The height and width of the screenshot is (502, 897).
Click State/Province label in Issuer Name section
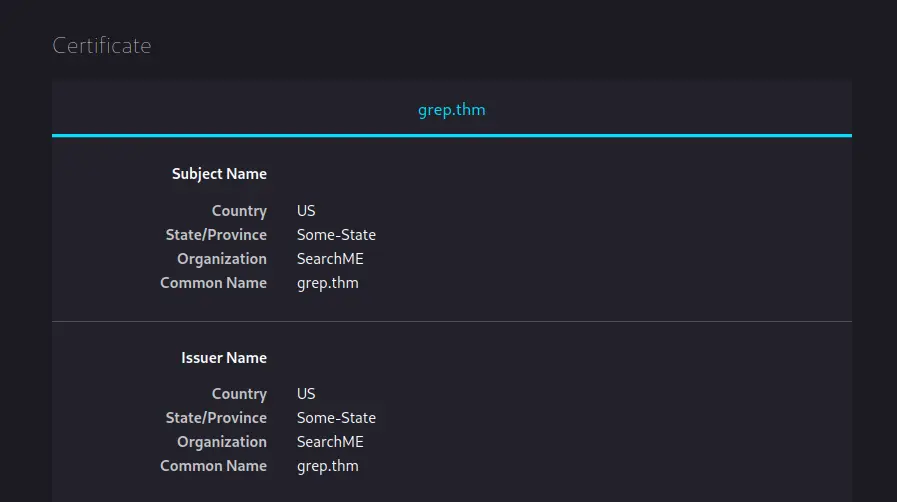216,419
